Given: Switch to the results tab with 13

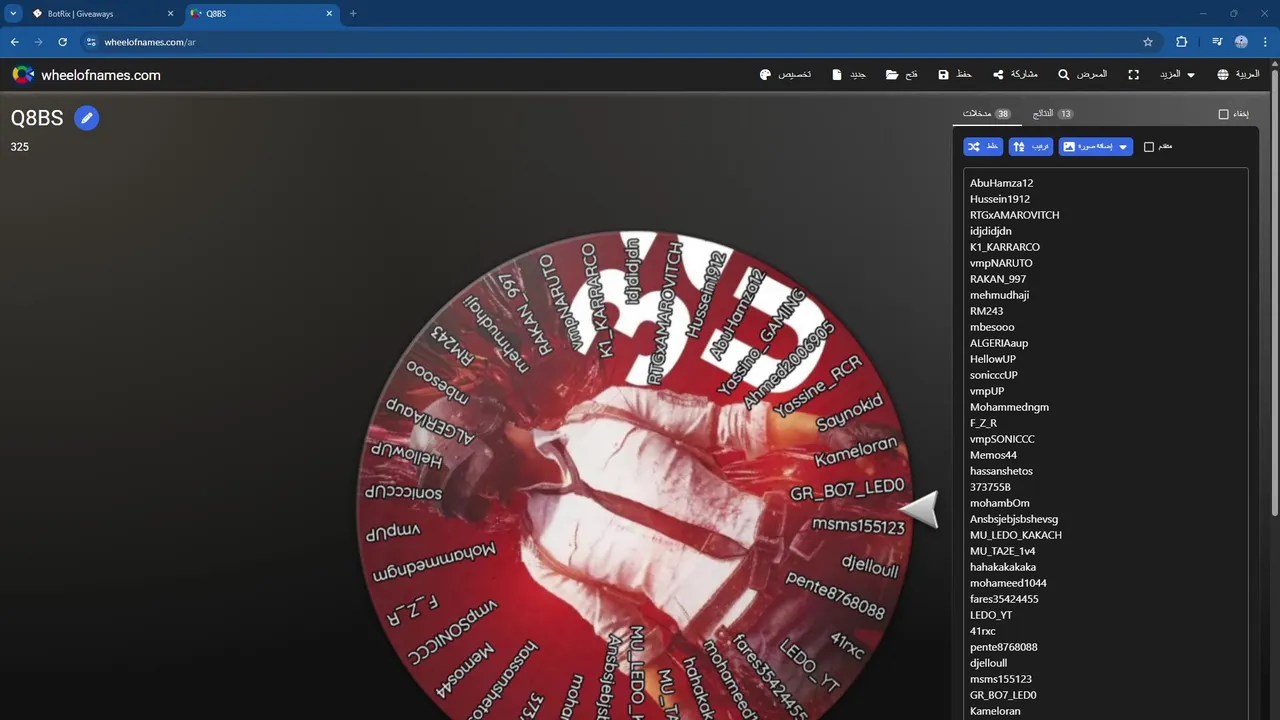Looking at the screenshot, I should (x=1052, y=114).
